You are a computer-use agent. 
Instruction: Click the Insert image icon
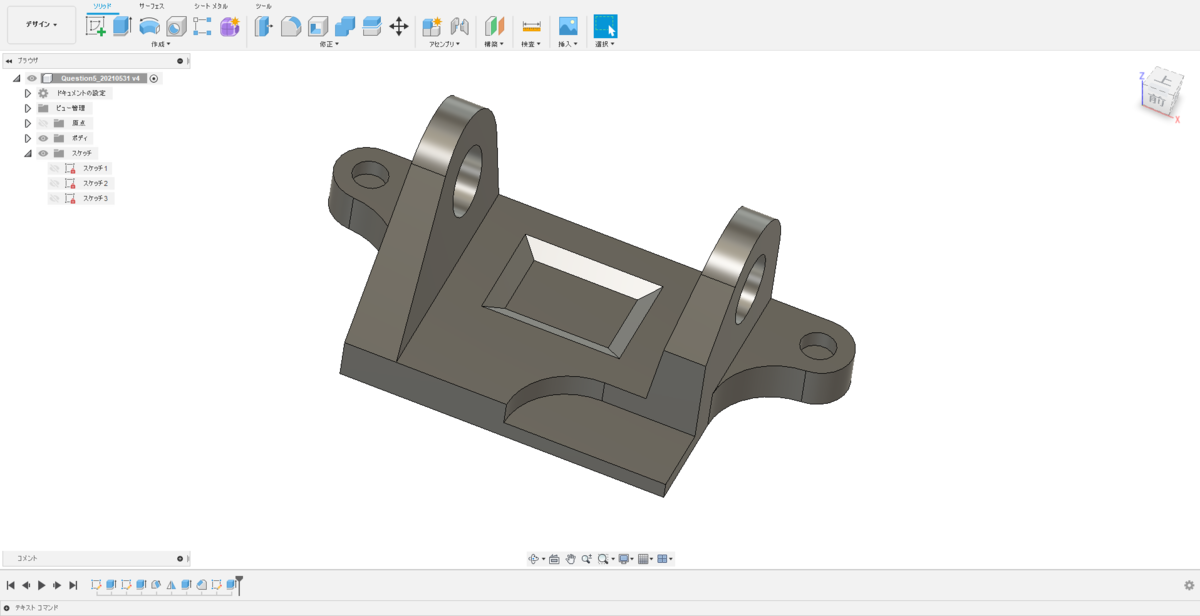(568, 27)
